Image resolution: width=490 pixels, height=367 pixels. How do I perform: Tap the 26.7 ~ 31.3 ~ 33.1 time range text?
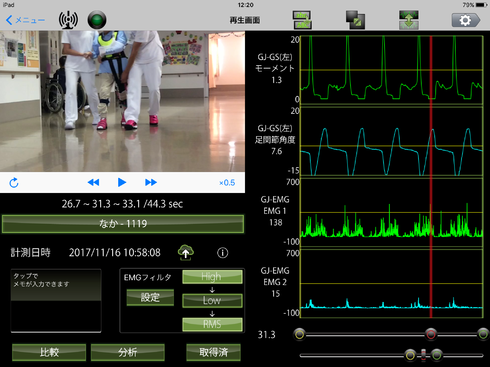[122, 204]
